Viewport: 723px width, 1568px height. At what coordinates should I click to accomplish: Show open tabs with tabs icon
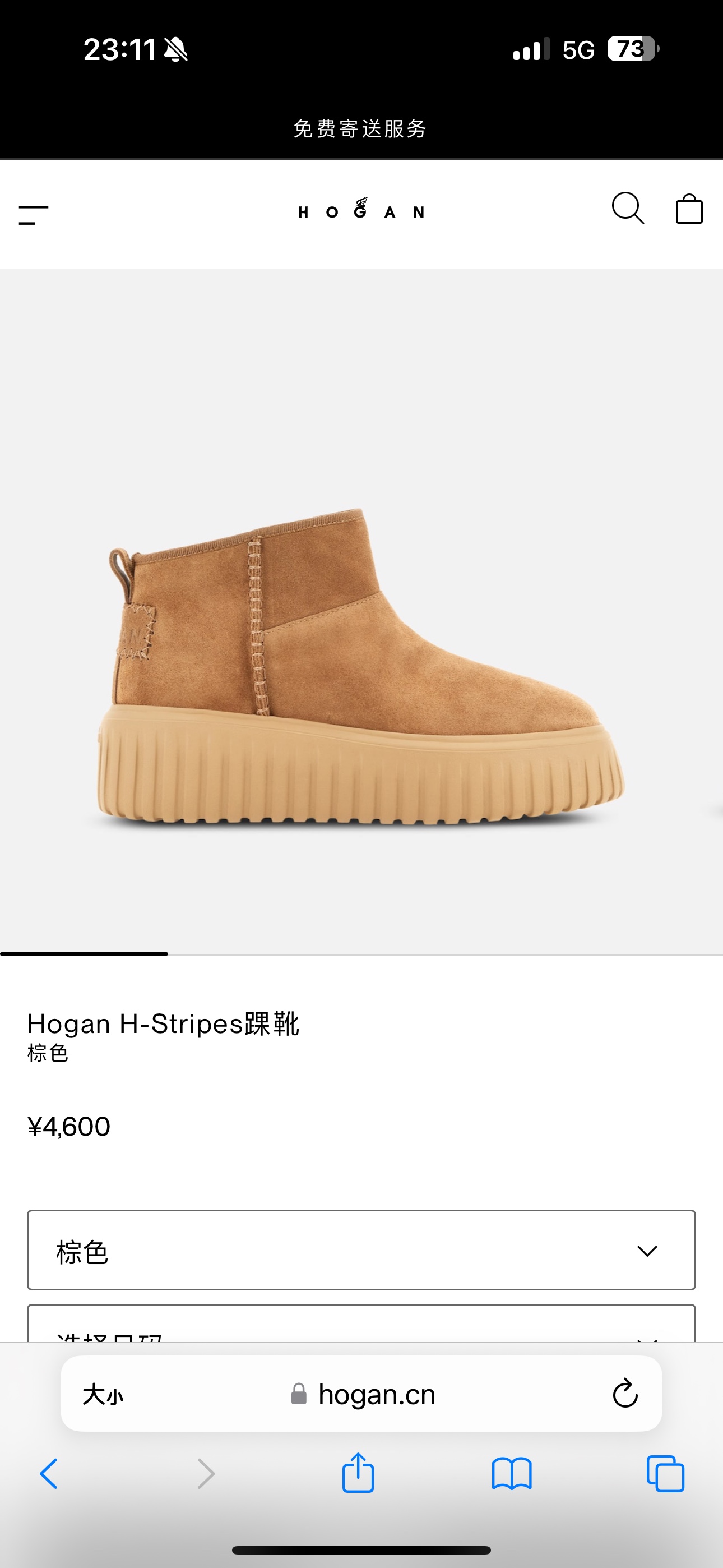(x=666, y=1474)
